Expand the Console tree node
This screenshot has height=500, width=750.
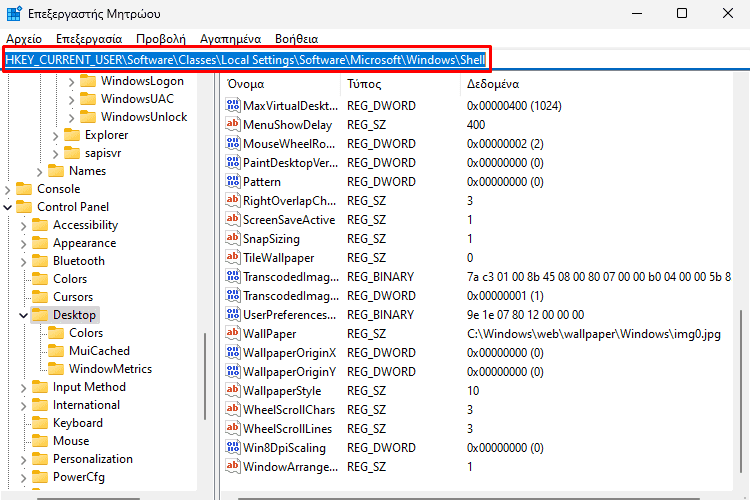(x=8, y=189)
